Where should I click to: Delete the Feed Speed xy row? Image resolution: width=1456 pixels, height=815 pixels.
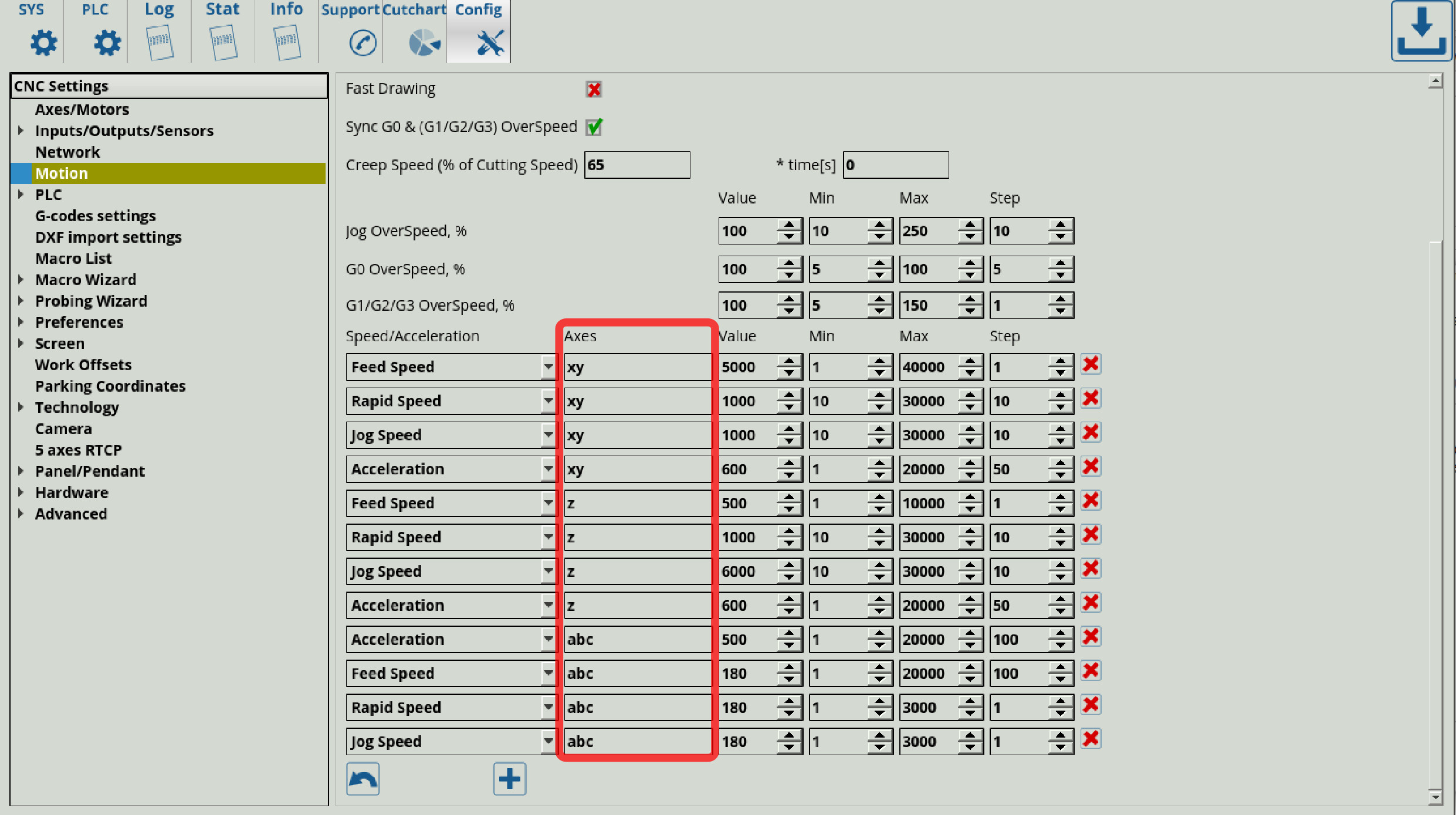1091,365
